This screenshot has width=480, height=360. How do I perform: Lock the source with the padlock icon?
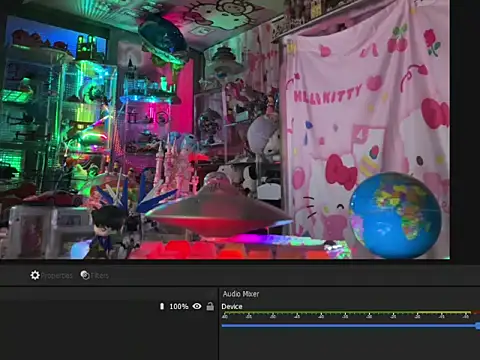[210, 306]
